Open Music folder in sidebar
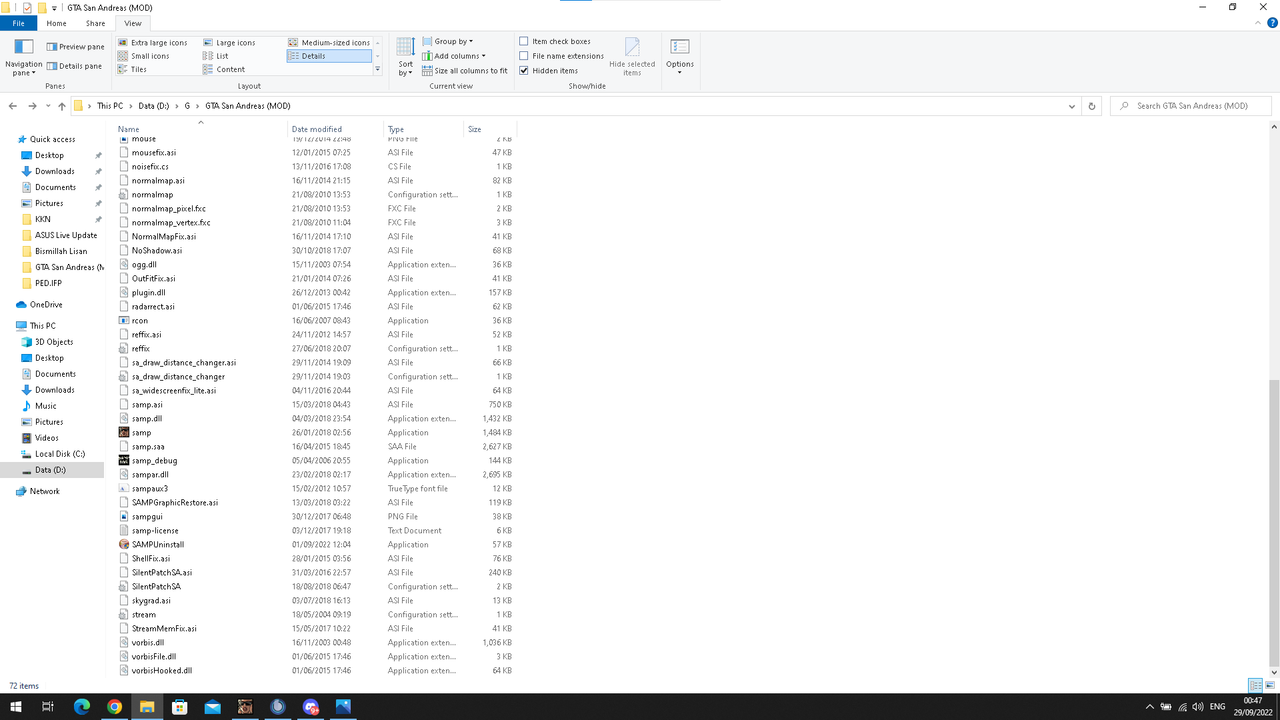1280x720 pixels. (46, 406)
